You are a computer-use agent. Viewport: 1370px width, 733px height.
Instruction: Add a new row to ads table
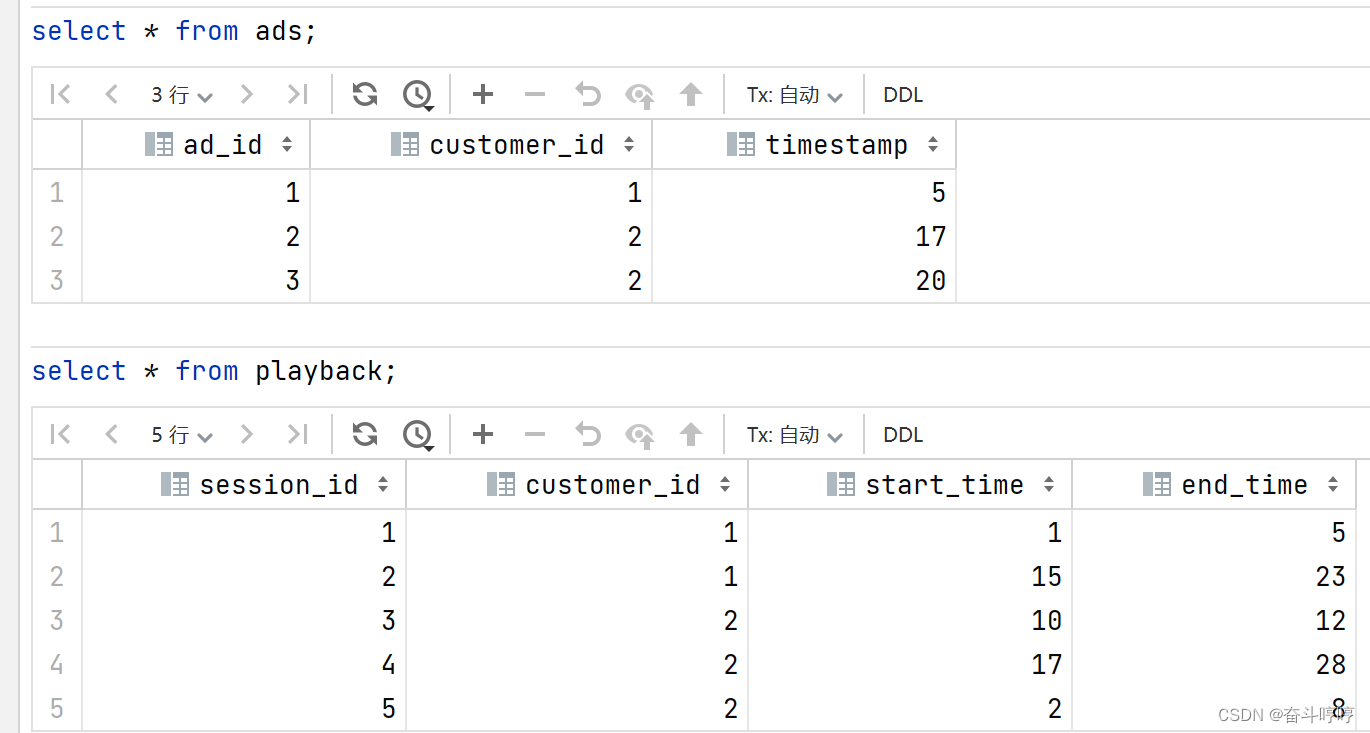[x=483, y=94]
